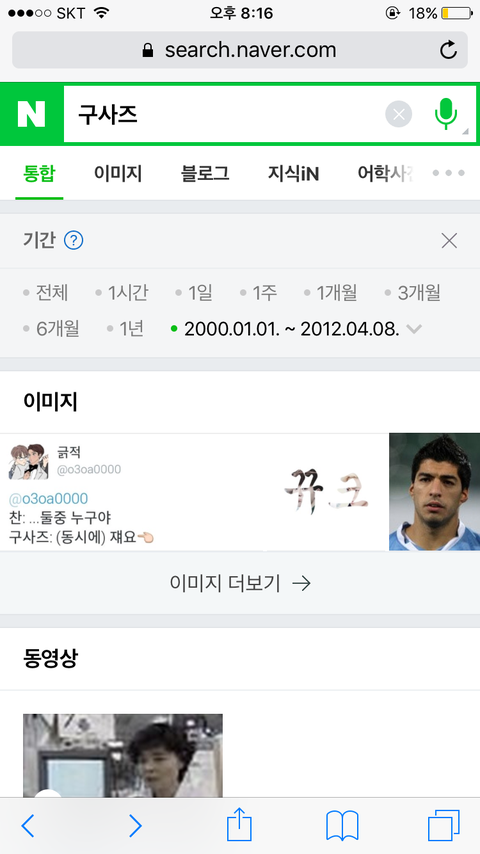
Task: Open Safari bookmarks book icon
Action: point(342,826)
